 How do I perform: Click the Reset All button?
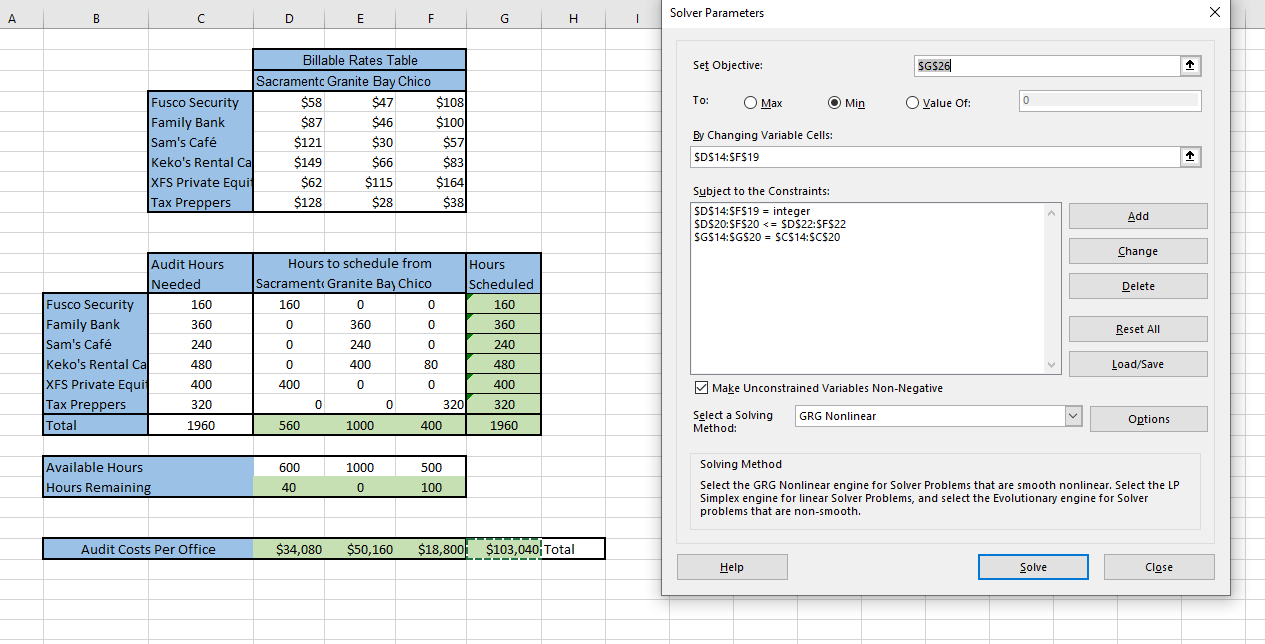[x=1138, y=329]
